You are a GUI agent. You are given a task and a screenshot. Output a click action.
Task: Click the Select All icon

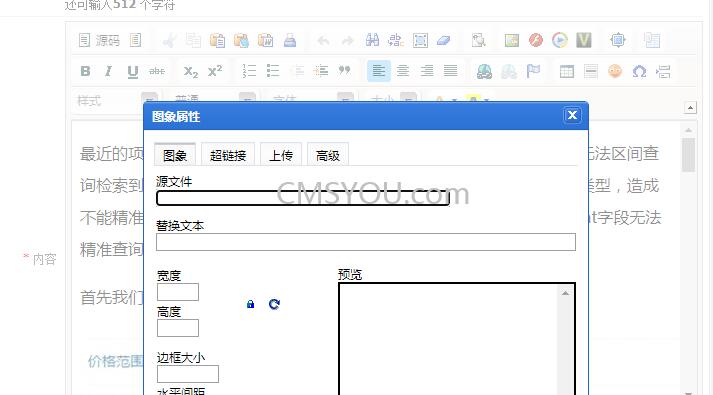coord(420,40)
